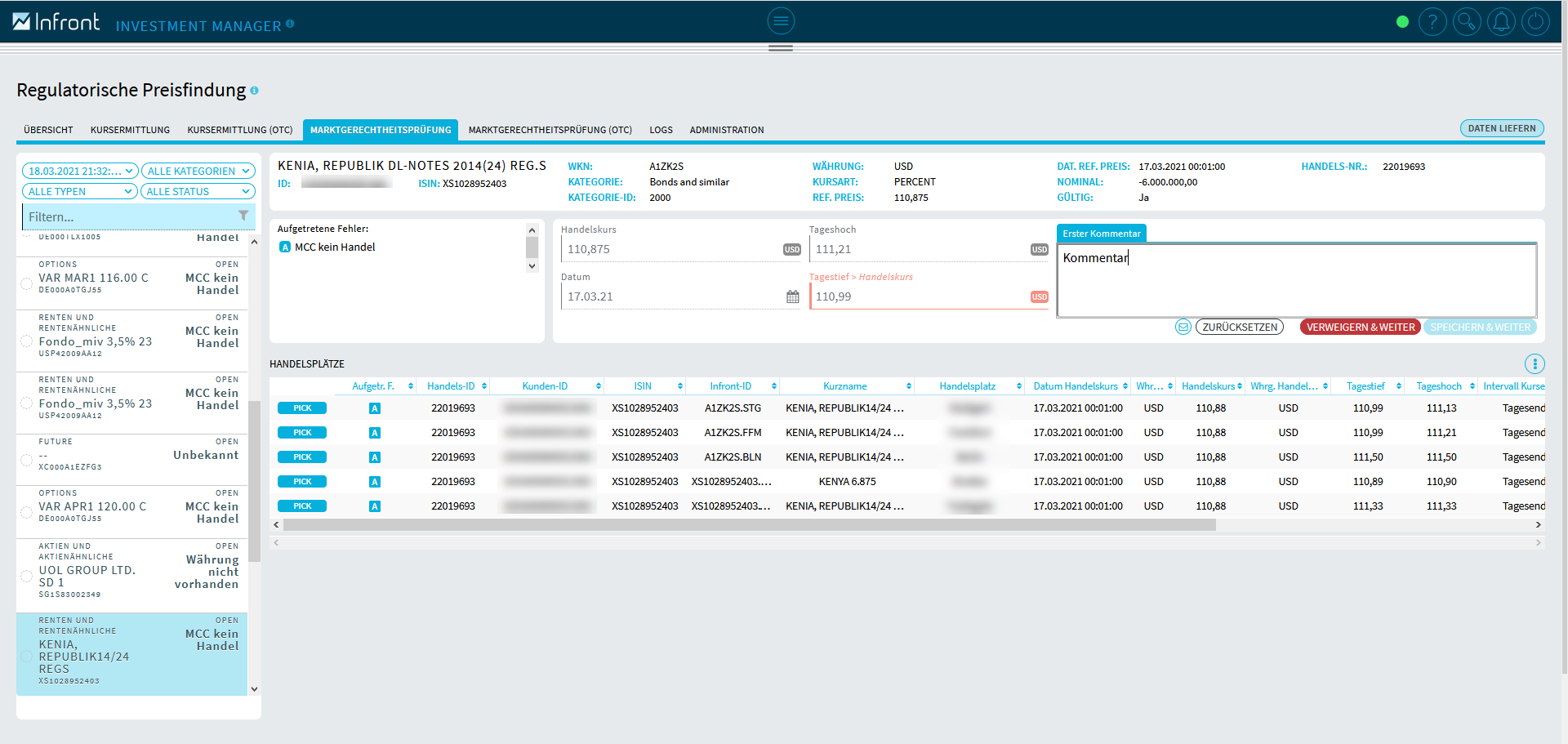Switch to LOGS tab
This screenshot has width=1568, height=744.
[x=661, y=130]
